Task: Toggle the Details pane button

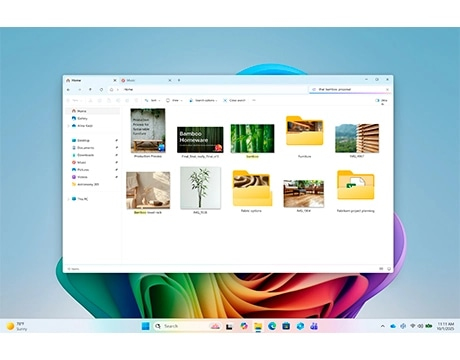Action: point(381,100)
